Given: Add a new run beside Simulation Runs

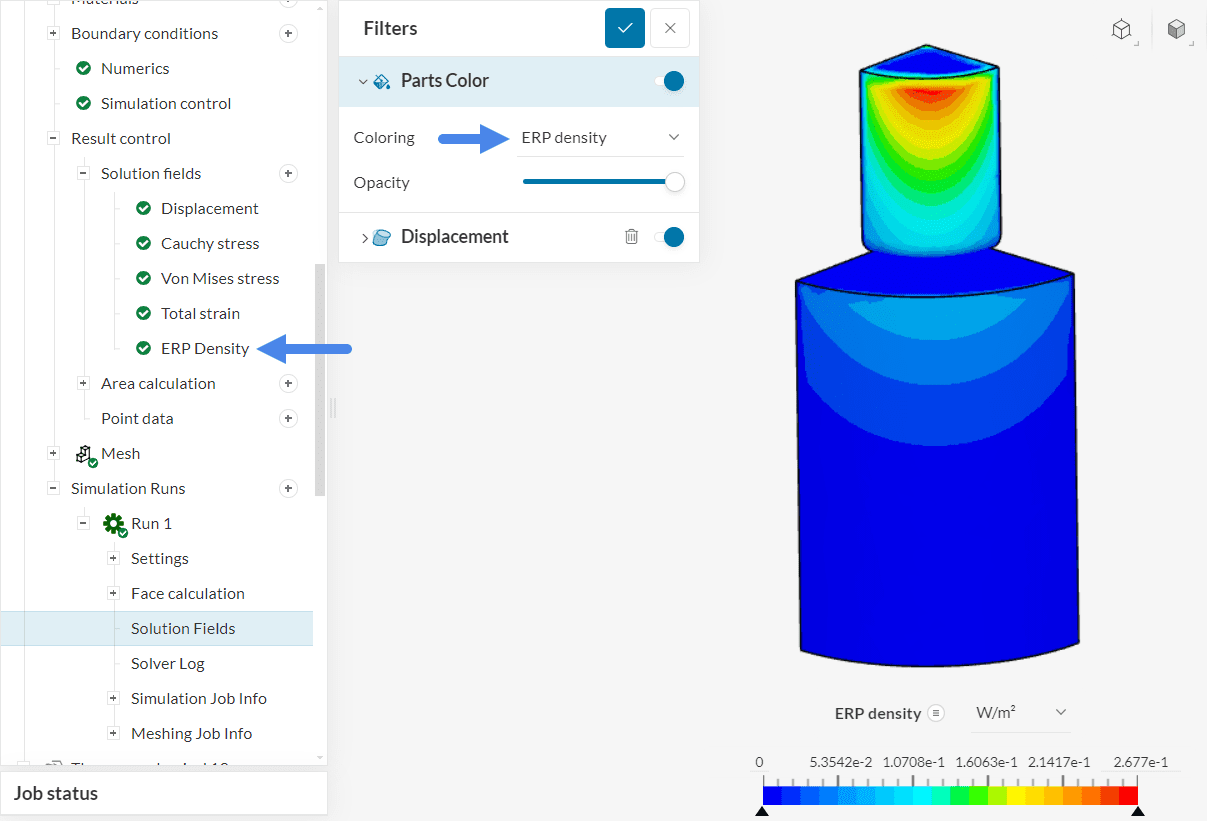Looking at the screenshot, I should [x=288, y=488].
